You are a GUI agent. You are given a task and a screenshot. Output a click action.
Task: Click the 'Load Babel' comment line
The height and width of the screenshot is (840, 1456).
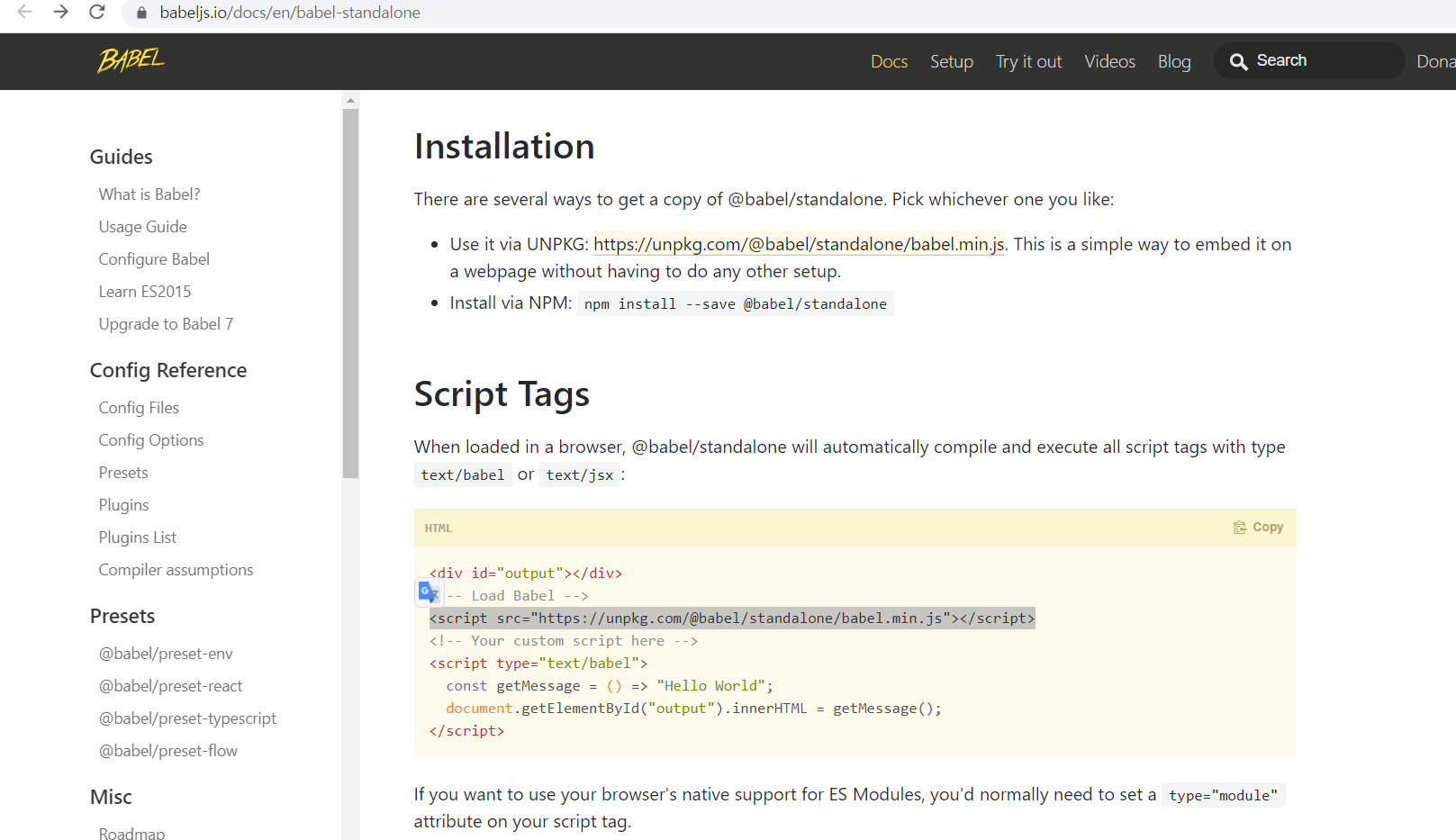(x=518, y=596)
